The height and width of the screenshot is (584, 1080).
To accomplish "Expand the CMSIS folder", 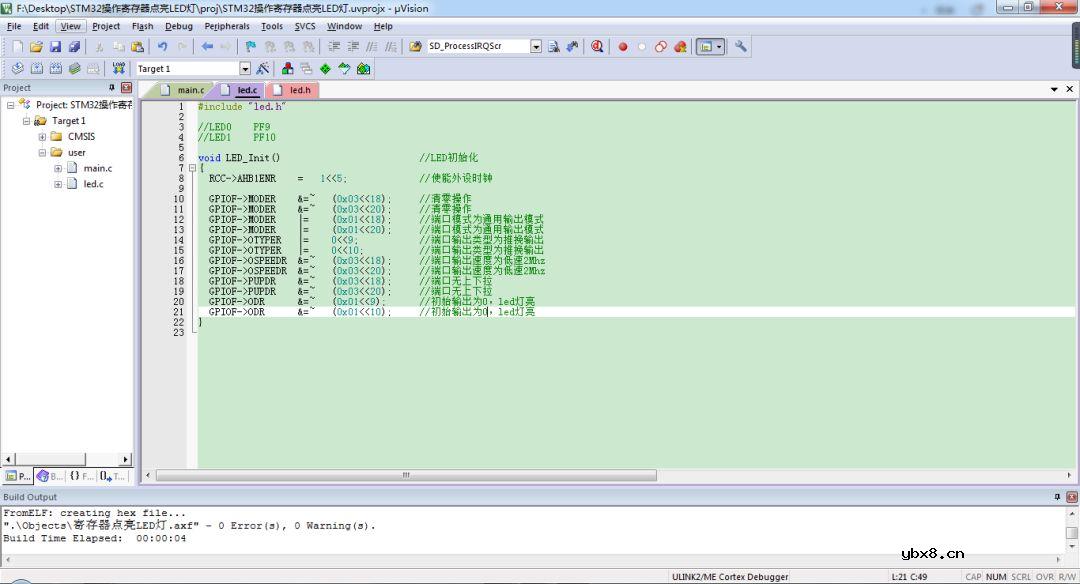I will click(42, 137).
